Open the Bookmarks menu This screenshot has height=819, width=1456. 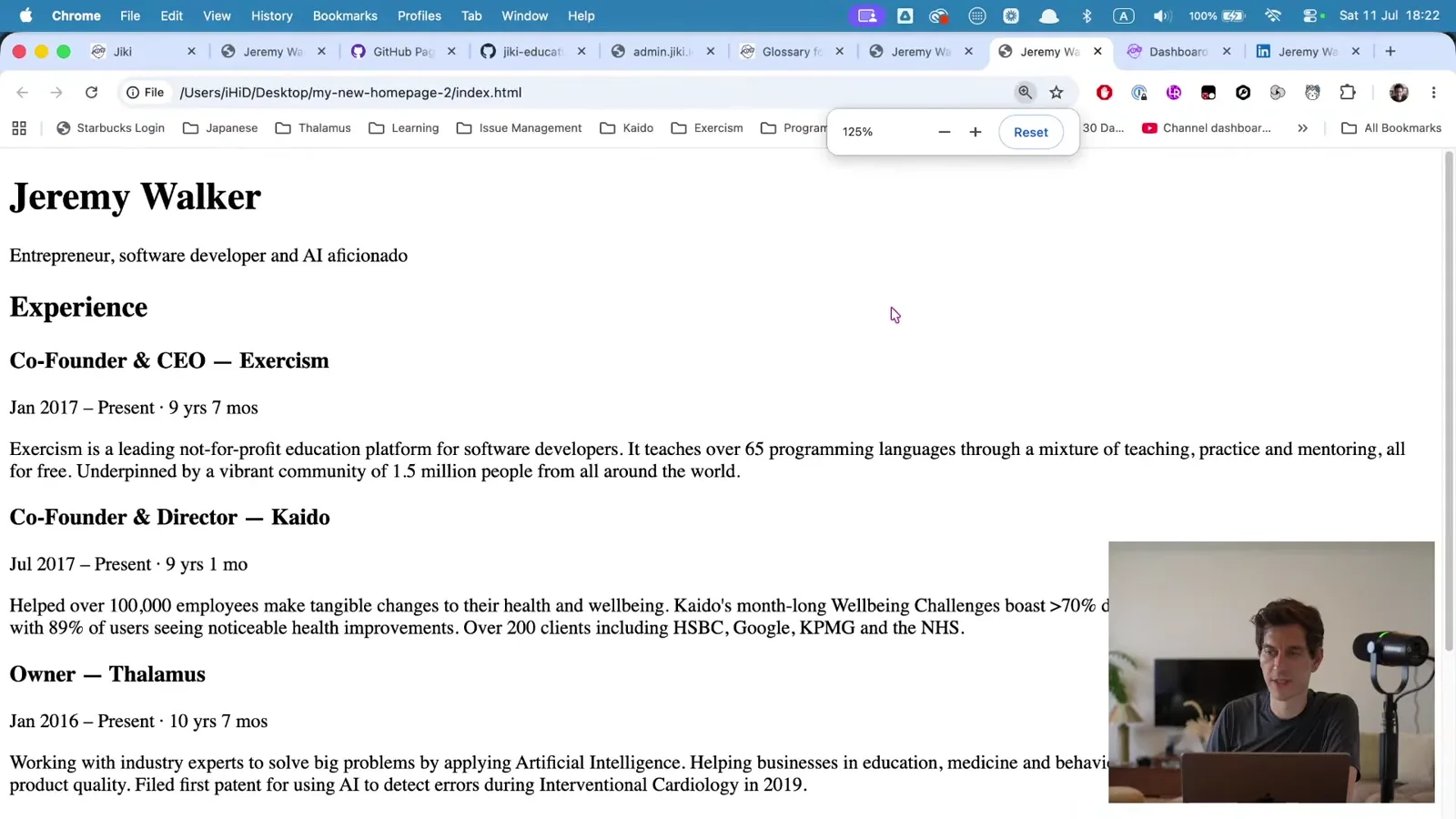tap(345, 15)
